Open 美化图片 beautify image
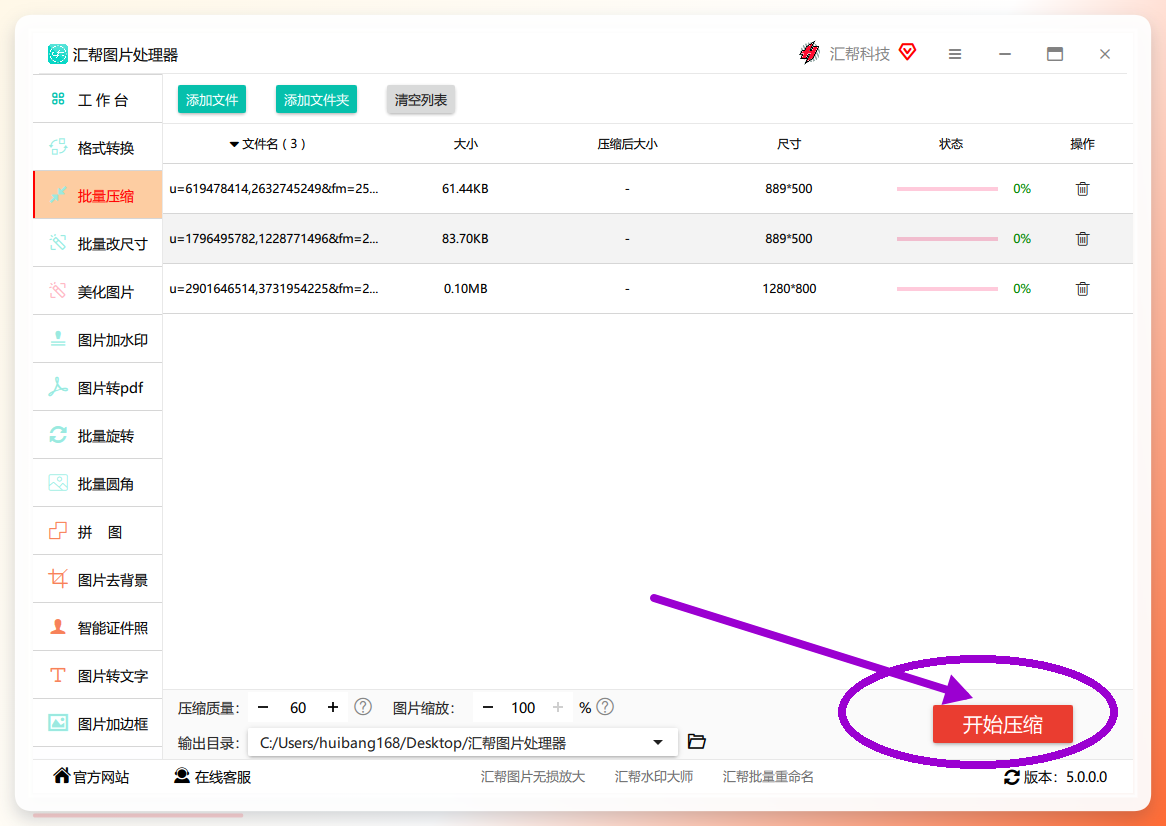This screenshot has width=1166, height=826. tap(97, 291)
